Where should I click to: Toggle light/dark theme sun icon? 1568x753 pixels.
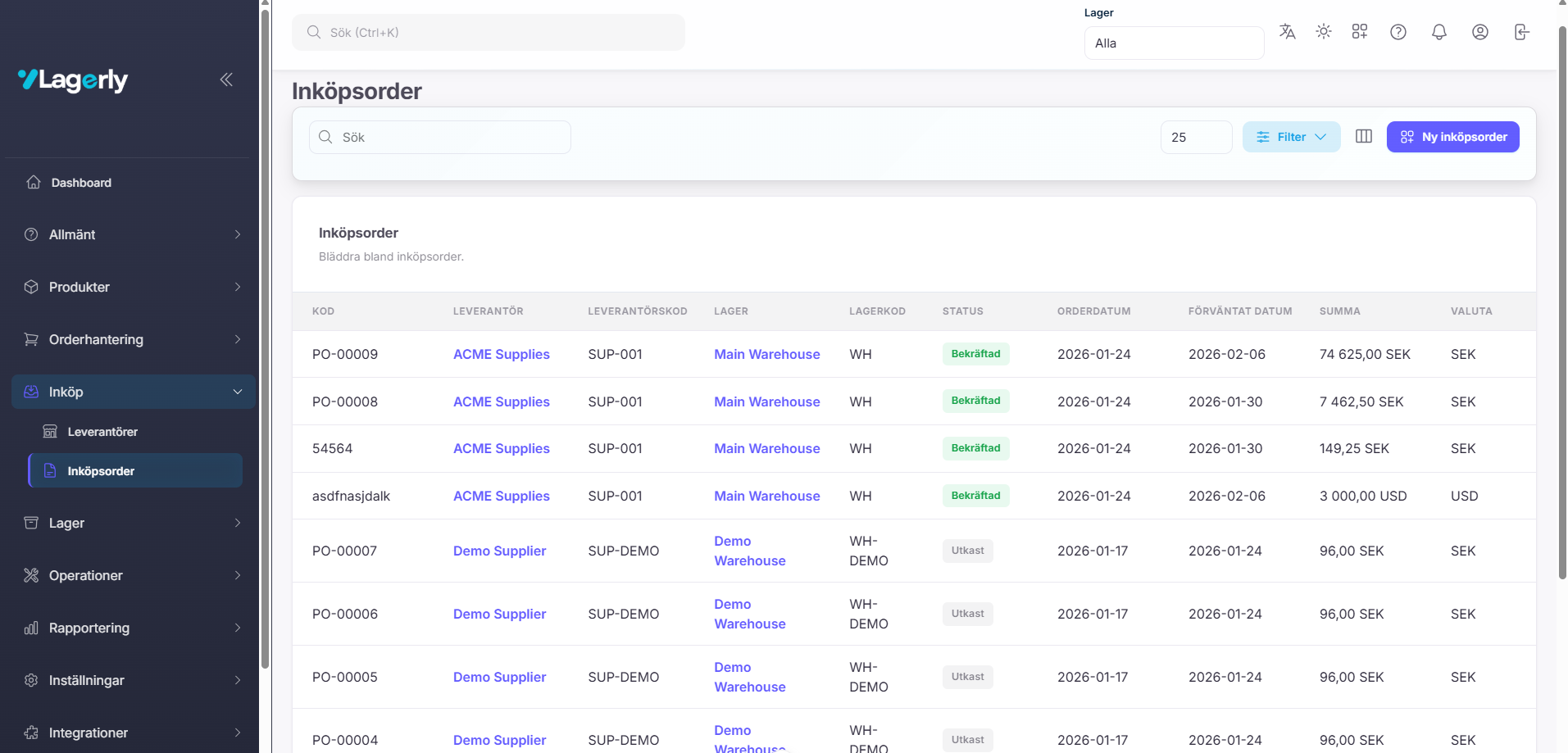point(1323,32)
